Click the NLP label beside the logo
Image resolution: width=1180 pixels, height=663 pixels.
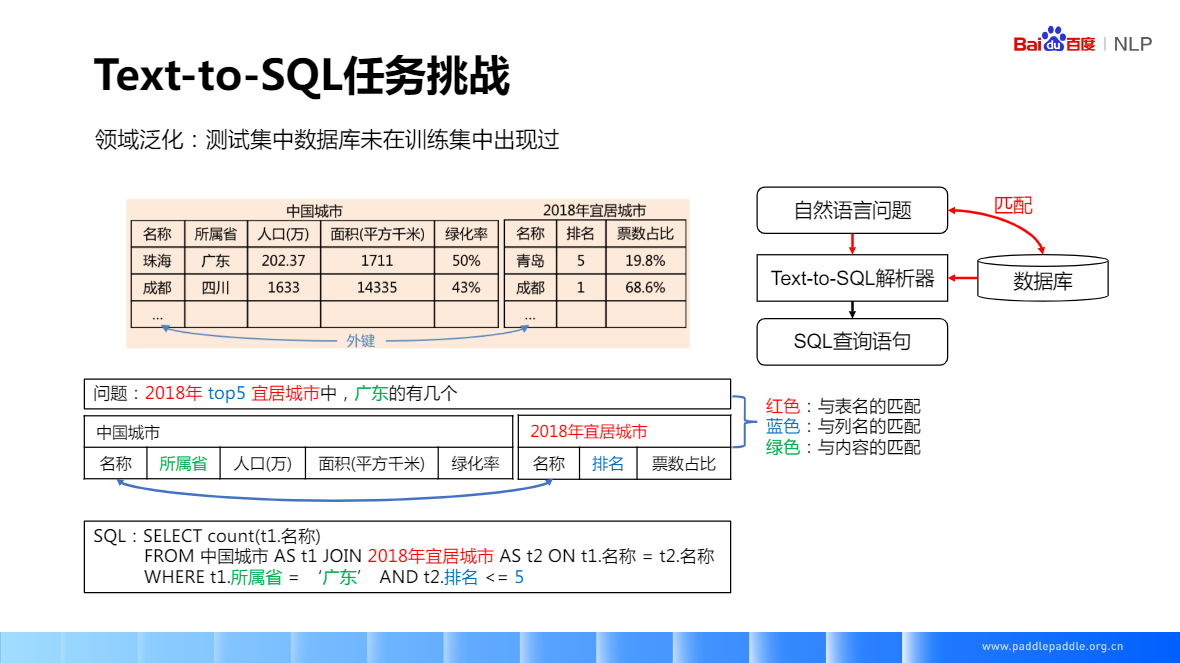click(x=1133, y=44)
